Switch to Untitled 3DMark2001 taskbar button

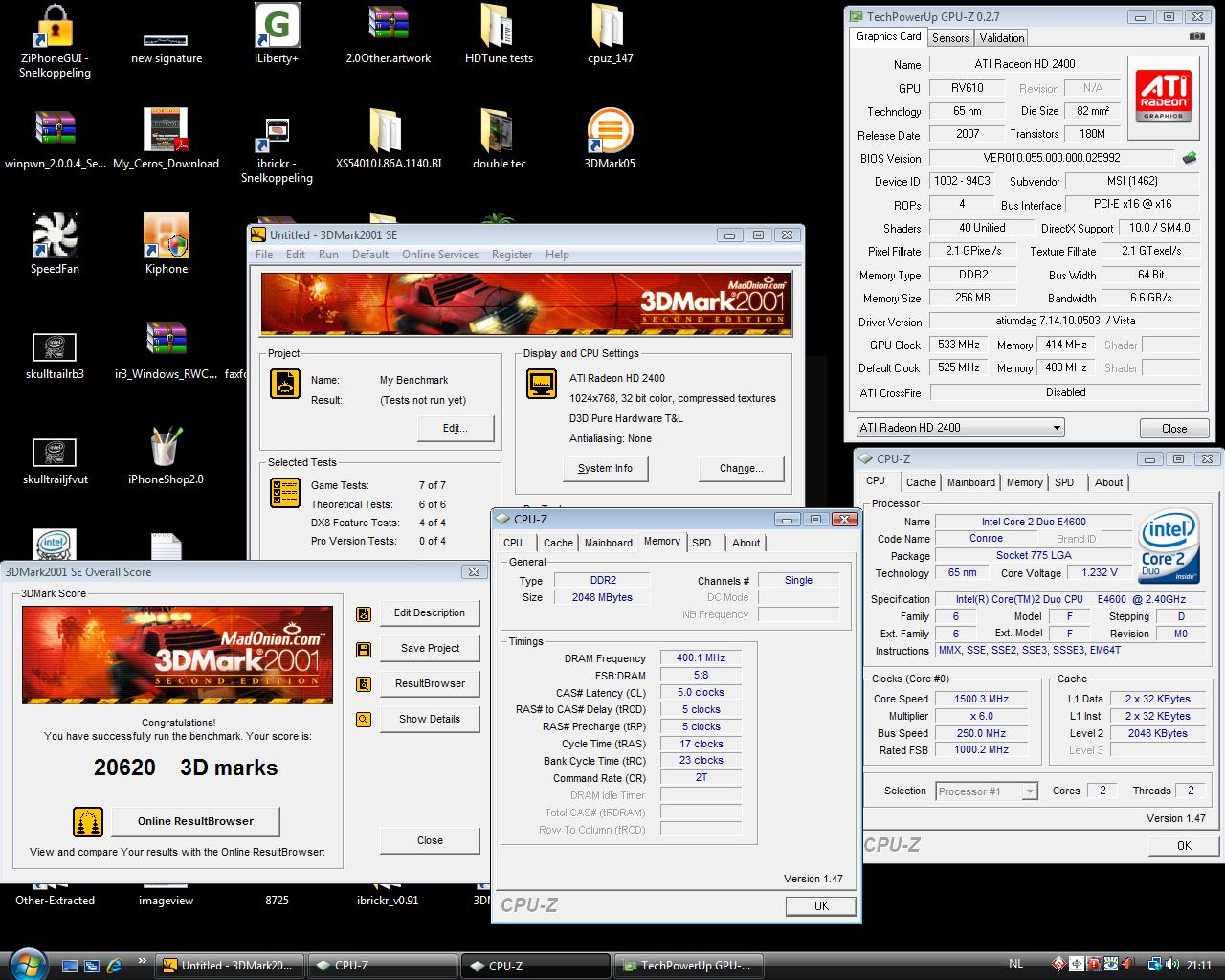tap(230, 966)
